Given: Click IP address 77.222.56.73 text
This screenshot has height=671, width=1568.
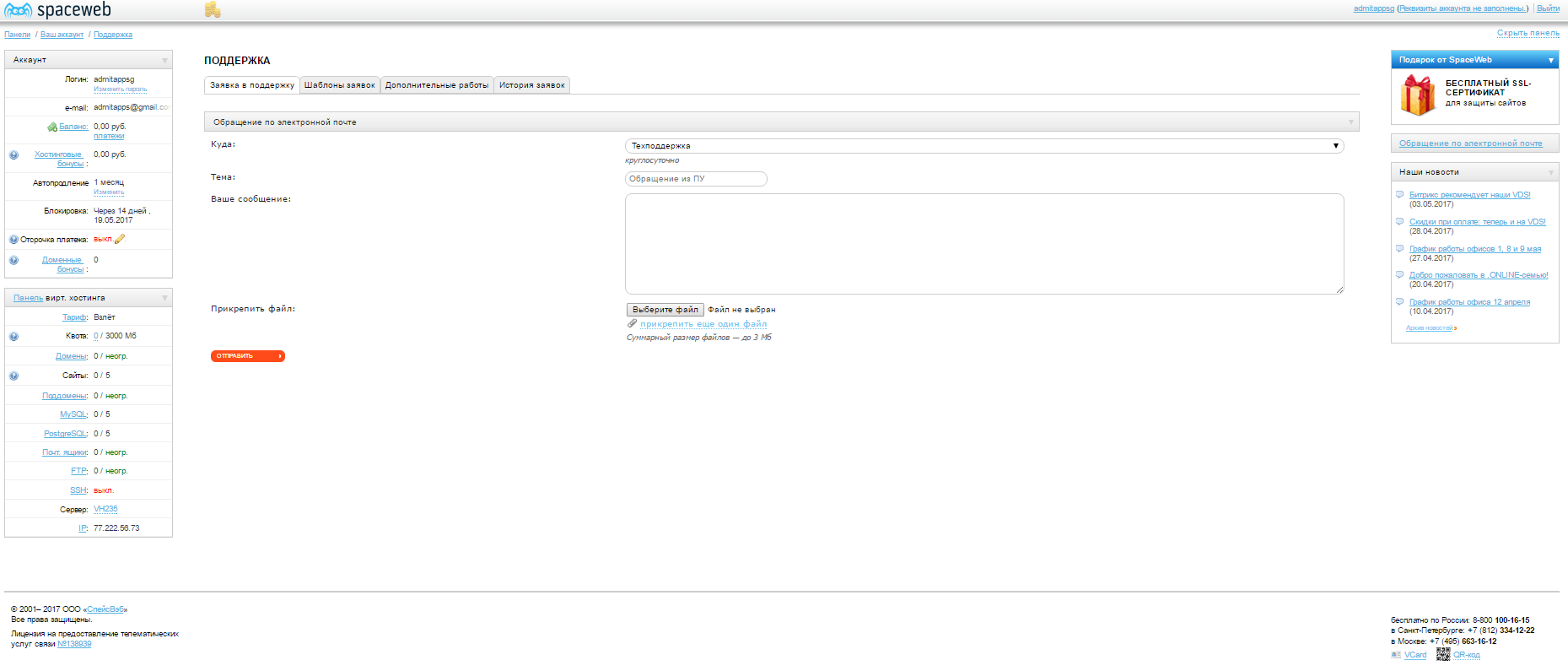Looking at the screenshot, I should click(x=116, y=528).
